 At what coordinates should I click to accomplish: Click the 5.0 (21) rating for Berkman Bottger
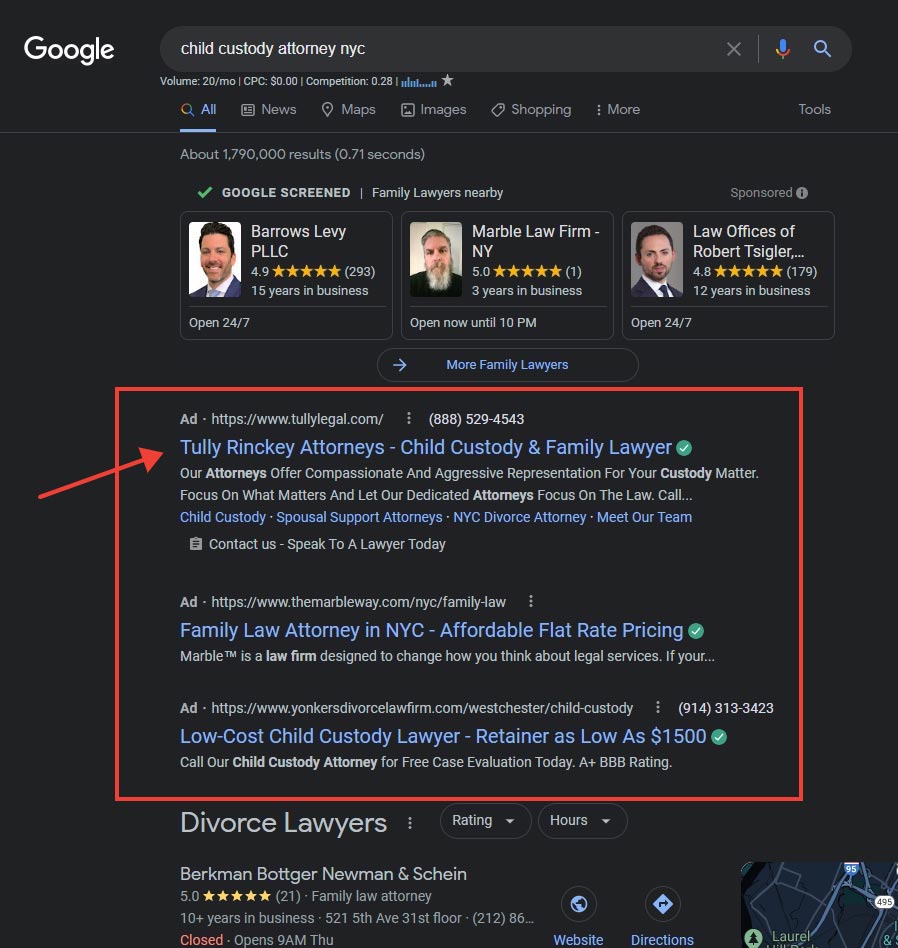click(x=241, y=896)
